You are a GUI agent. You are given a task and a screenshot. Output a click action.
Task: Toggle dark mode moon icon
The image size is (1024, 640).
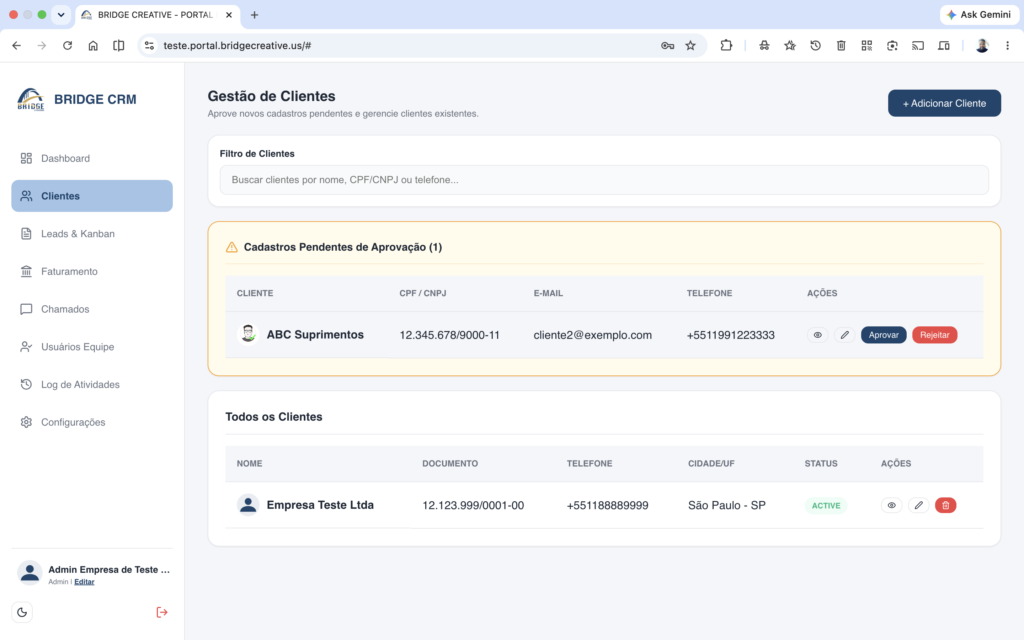click(x=22, y=613)
